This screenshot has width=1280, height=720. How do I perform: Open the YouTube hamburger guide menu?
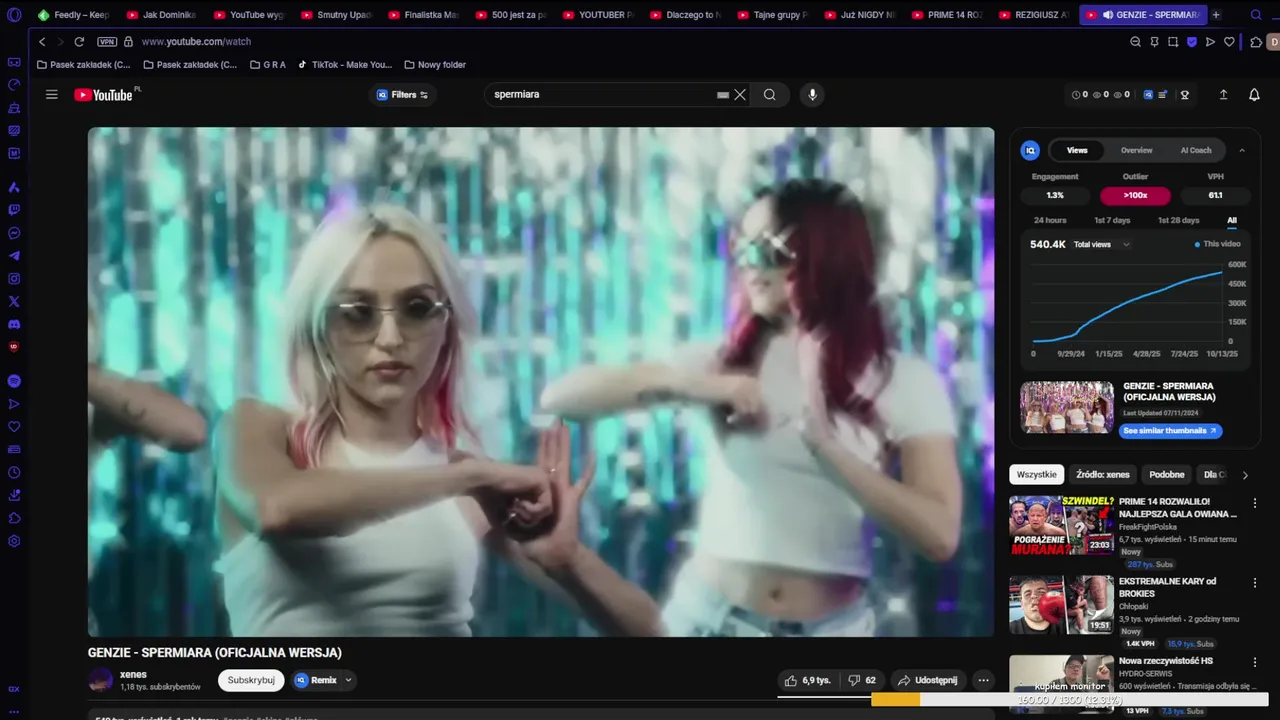pos(52,94)
